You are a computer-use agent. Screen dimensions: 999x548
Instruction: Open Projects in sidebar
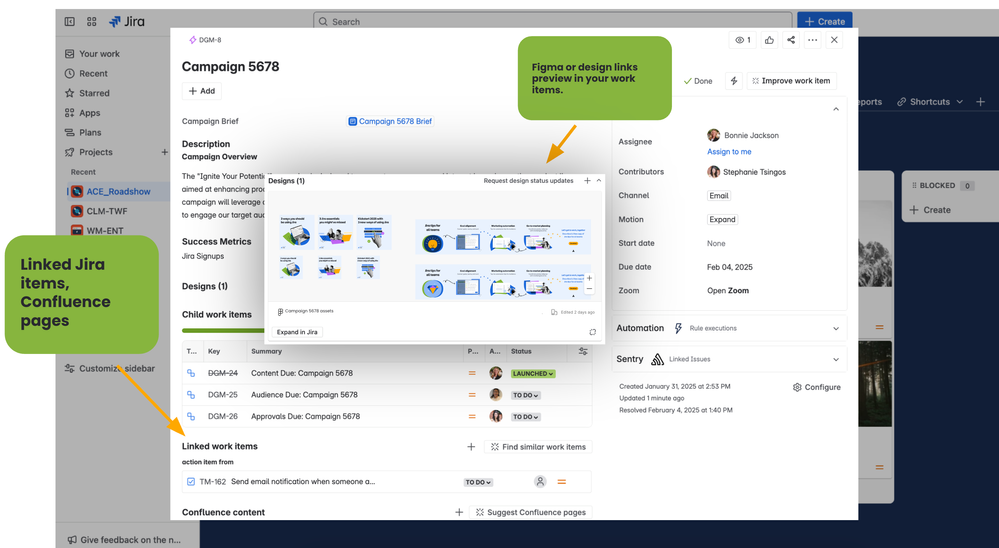pyautogui.click(x=96, y=152)
